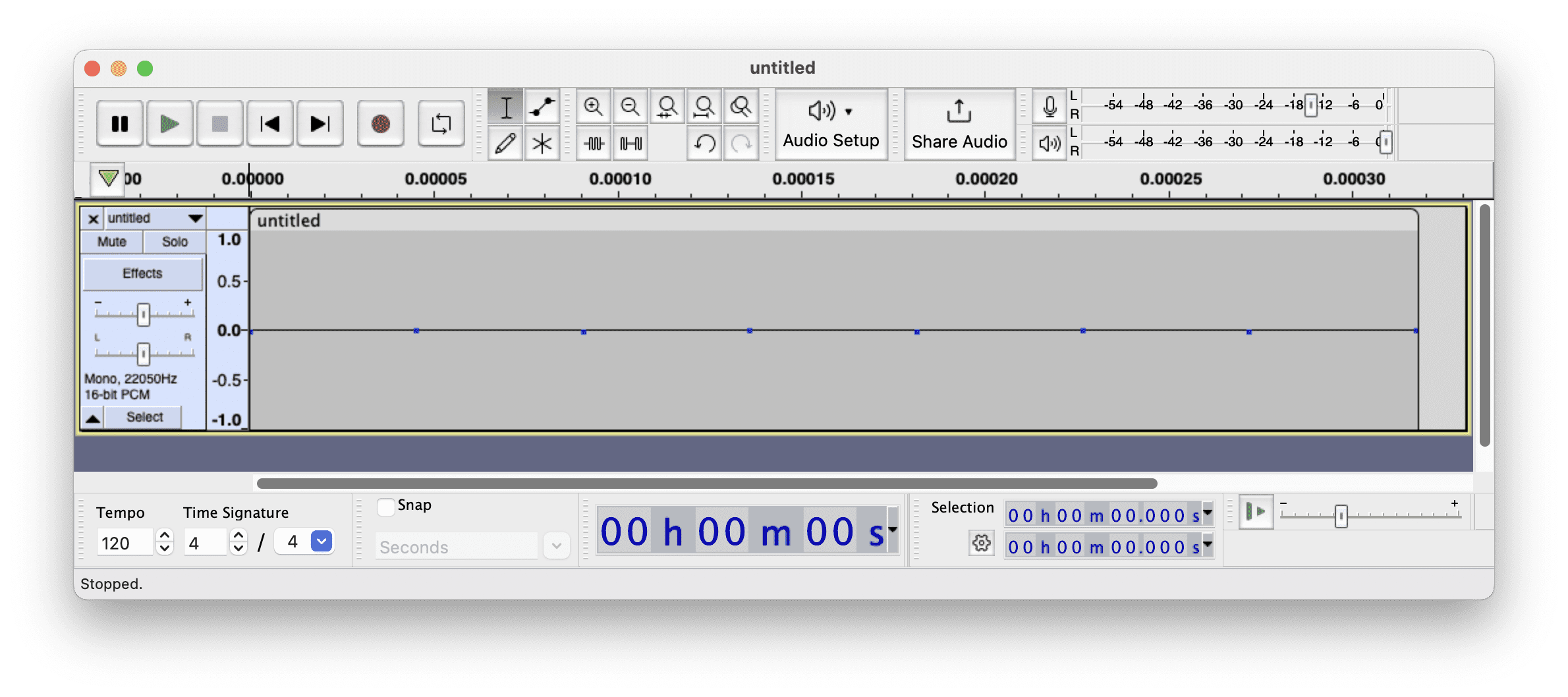This screenshot has width=1568, height=697.
Task: Click the Undo arrow icon
Action: 704,143
